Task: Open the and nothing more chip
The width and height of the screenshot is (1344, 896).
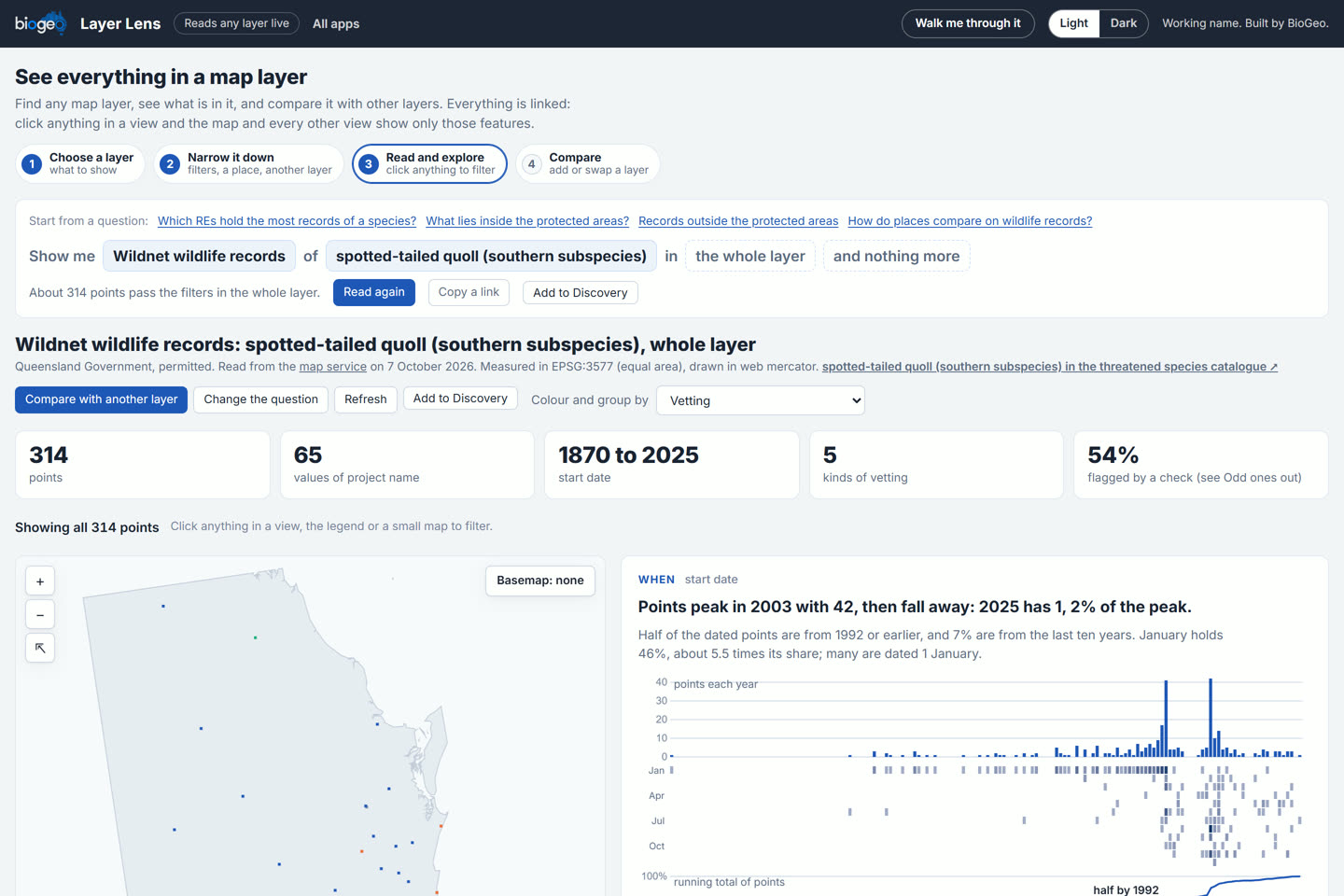Action: pos(896,256)
